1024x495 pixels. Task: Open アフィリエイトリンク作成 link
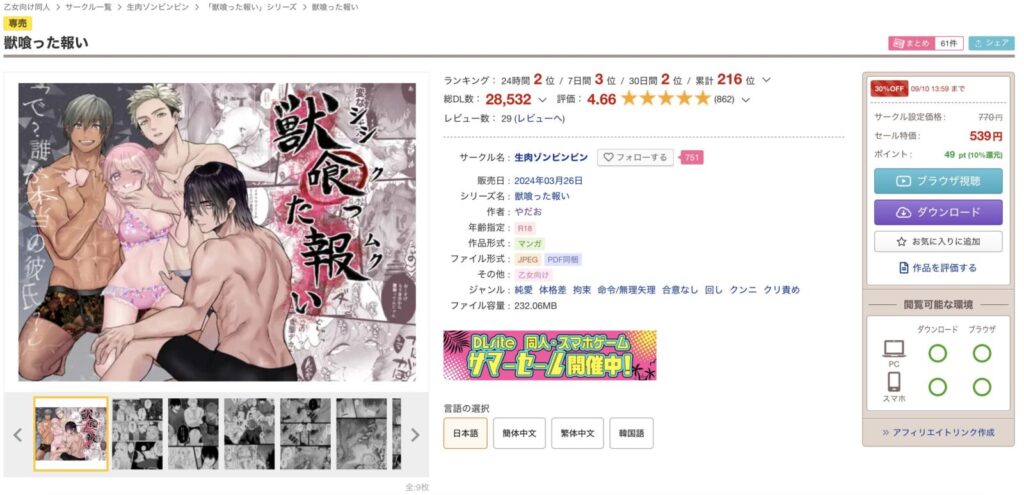938,432
